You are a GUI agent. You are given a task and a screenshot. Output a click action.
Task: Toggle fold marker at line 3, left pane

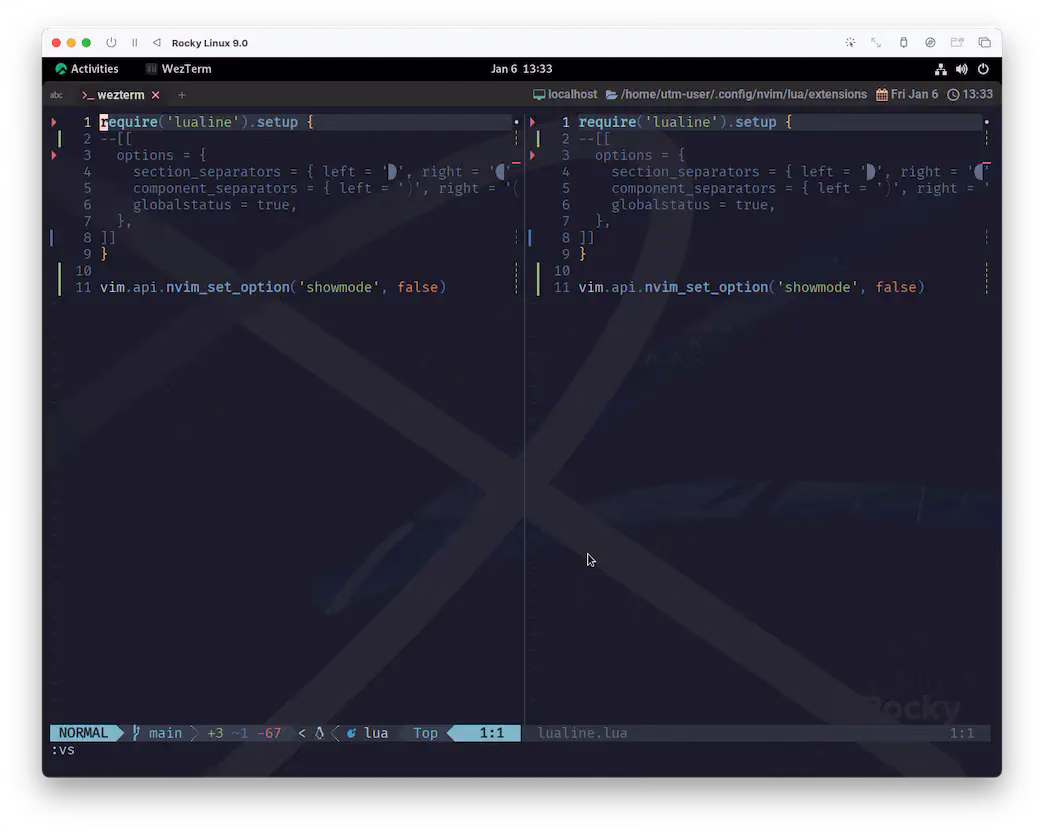pos(54,155)
